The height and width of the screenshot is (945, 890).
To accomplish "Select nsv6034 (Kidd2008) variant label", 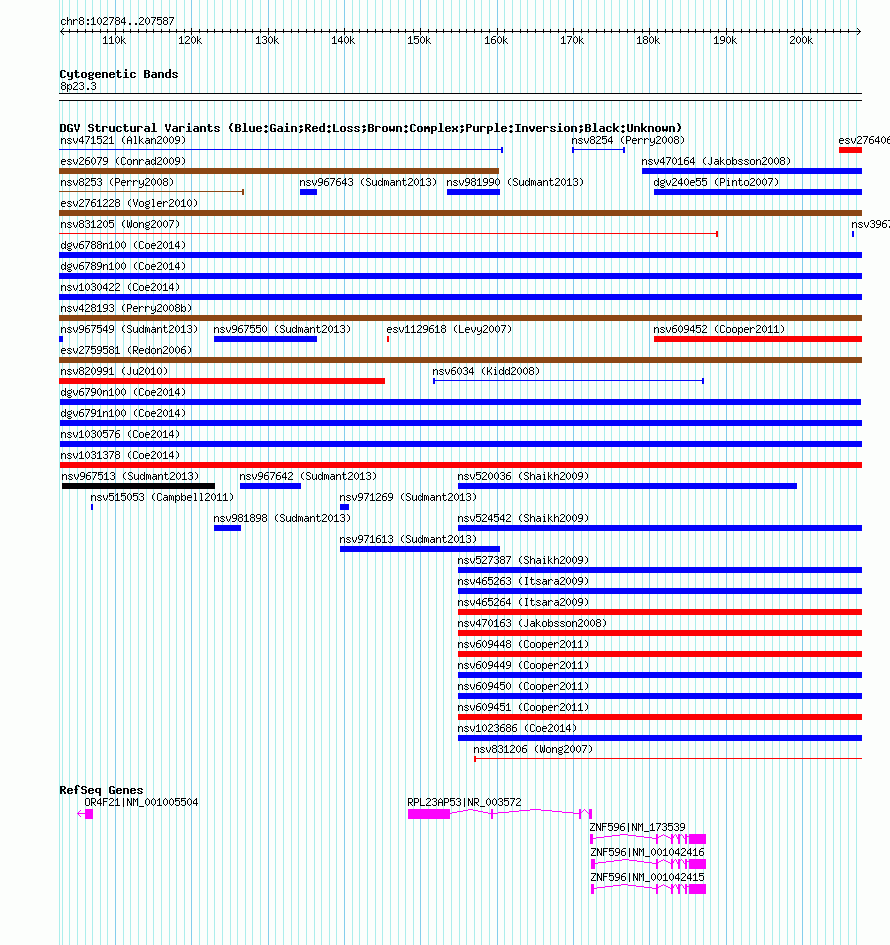I will [486, 372].
